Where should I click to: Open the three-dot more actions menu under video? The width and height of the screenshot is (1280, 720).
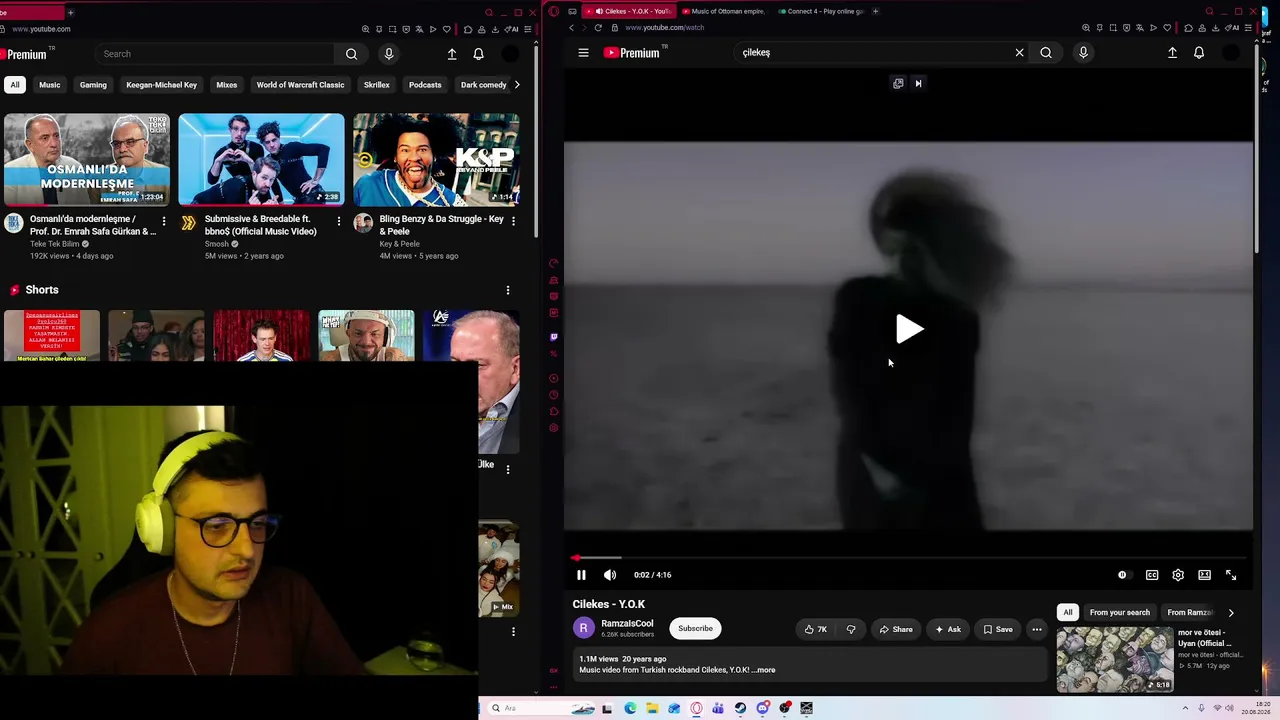[x=1037, y=629]
